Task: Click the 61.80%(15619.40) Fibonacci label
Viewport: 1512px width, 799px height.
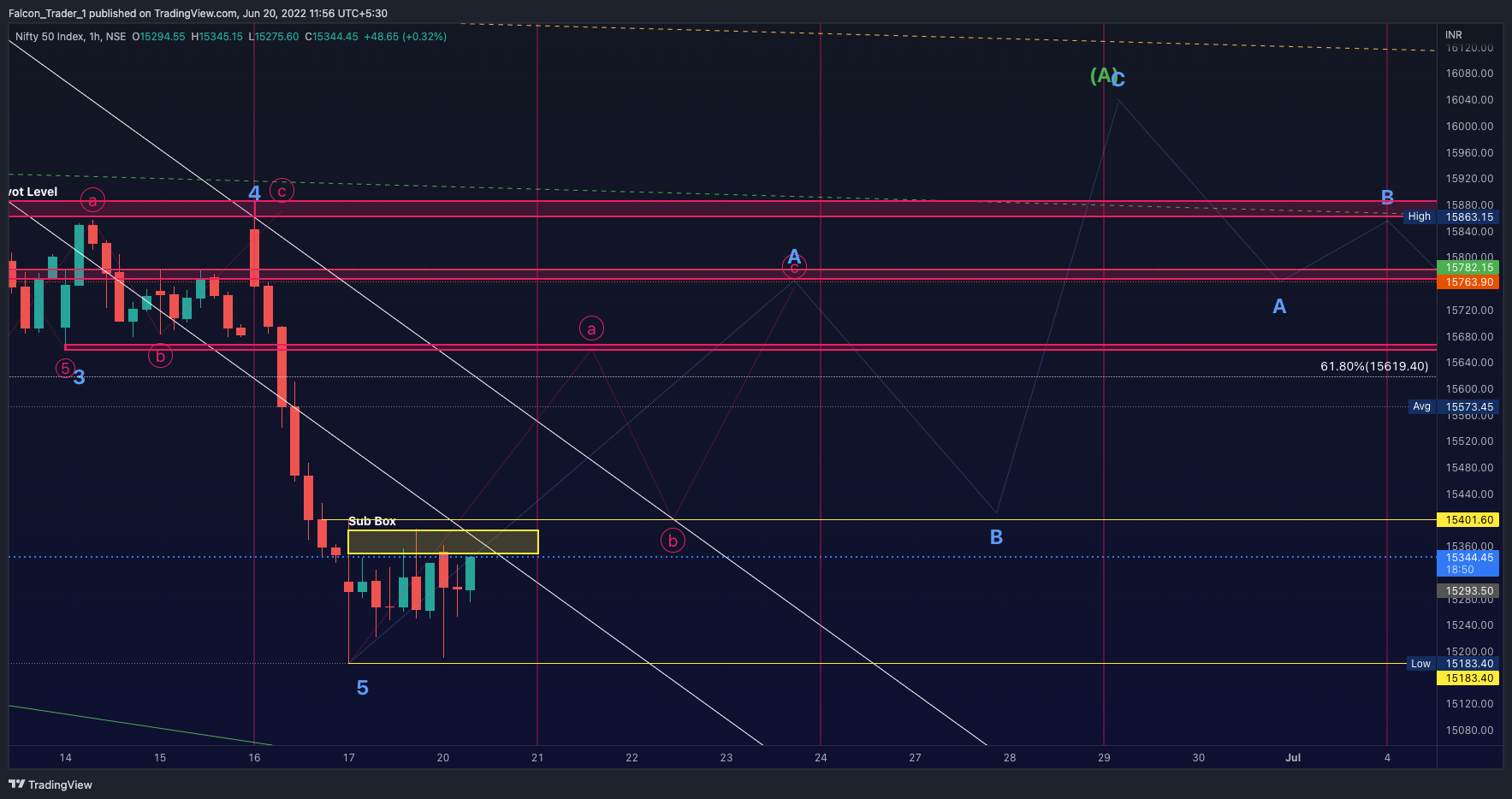Action: pos(1374,366)
